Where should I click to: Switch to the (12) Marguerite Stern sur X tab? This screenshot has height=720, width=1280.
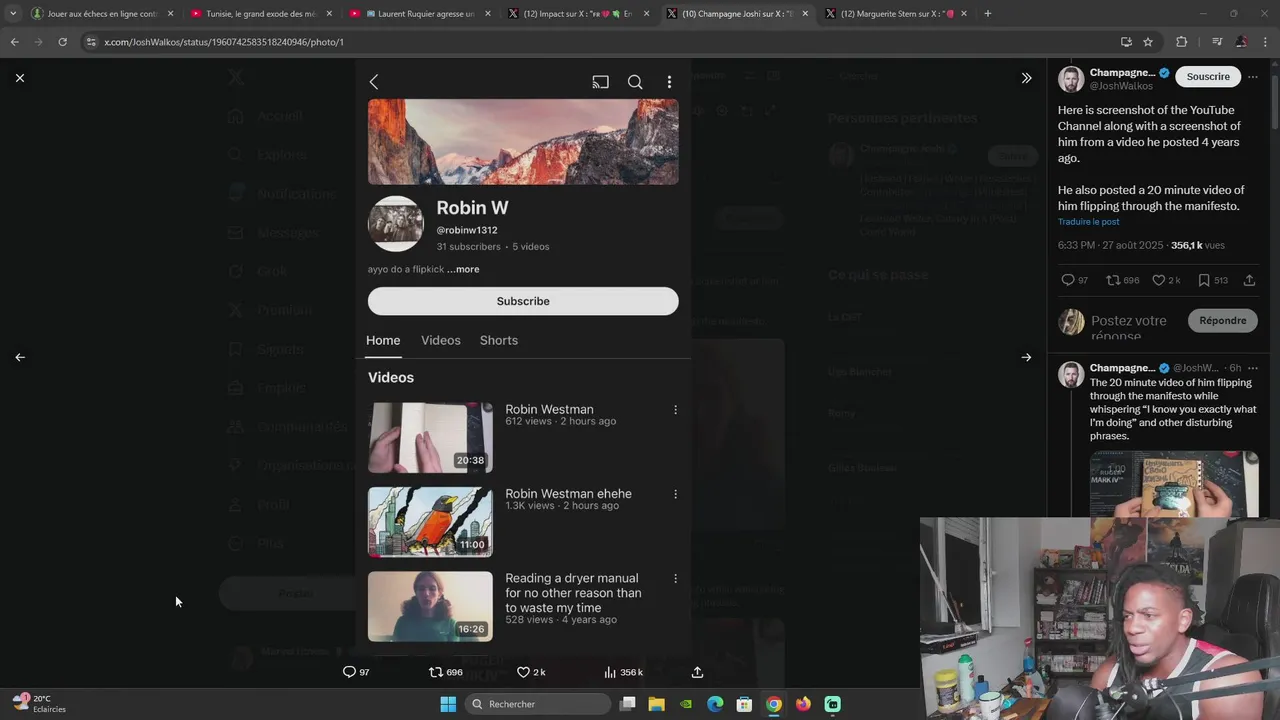point(896,14)
